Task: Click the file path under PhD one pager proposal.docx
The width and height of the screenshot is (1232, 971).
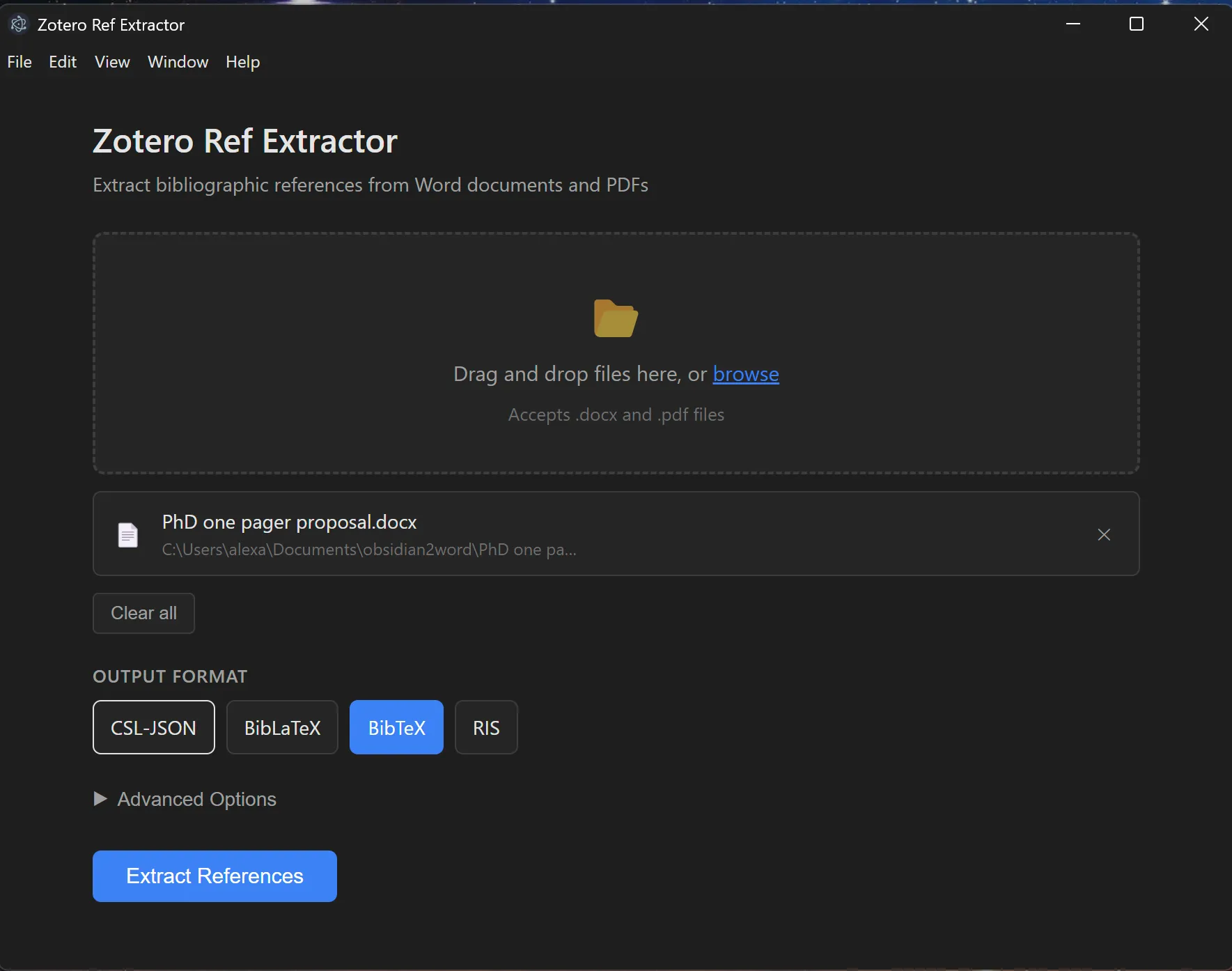Action: 368,550
